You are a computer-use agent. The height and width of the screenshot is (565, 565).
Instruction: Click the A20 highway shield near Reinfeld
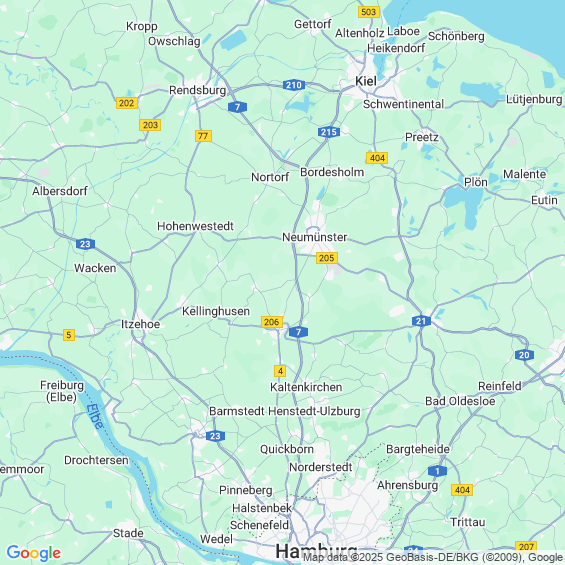(524, 355)
